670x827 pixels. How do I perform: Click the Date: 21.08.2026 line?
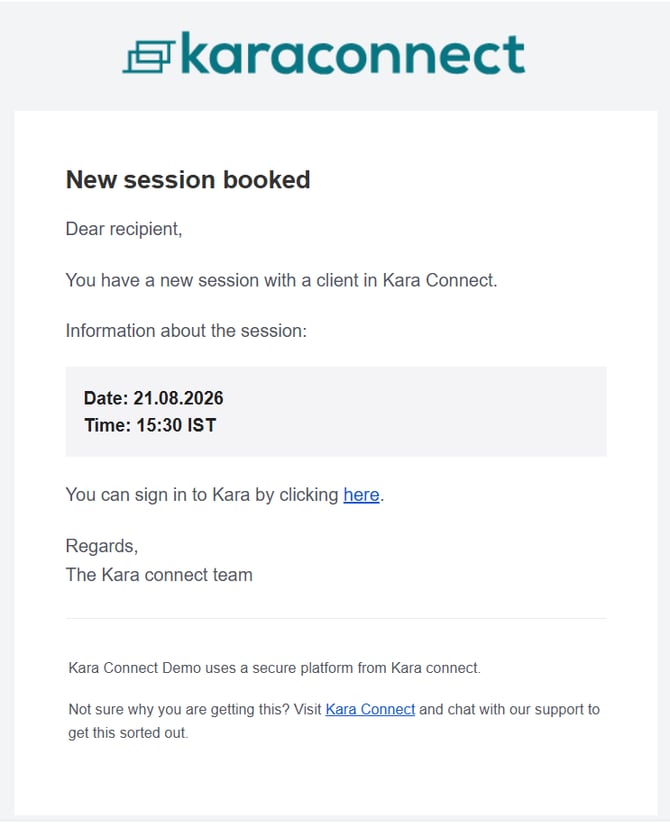(x=154, y=398)
